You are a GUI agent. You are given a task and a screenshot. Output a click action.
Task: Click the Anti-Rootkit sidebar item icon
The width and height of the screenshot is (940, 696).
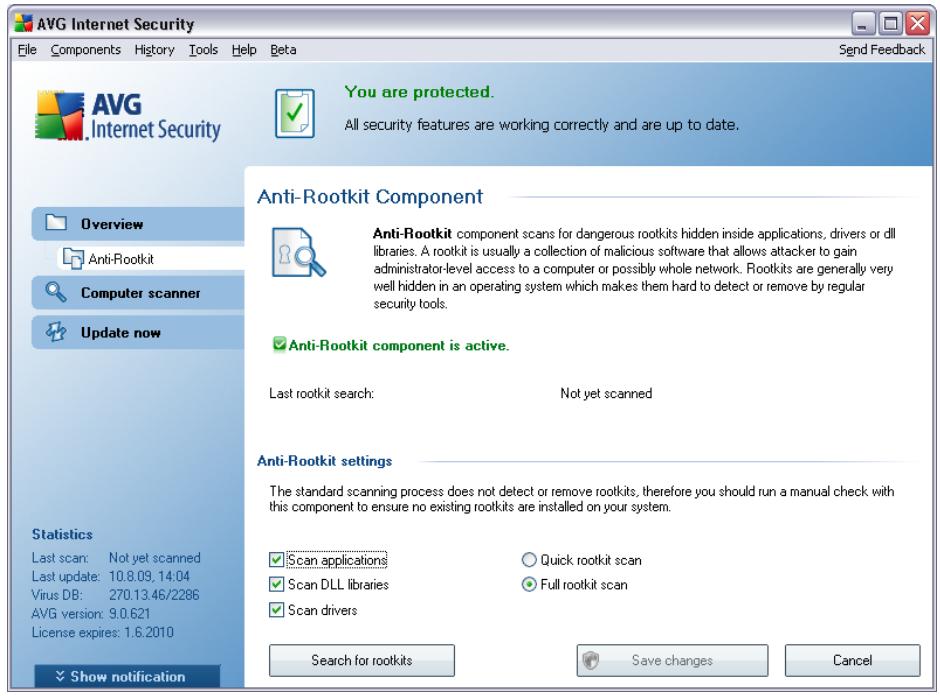[x=73, y=258]
